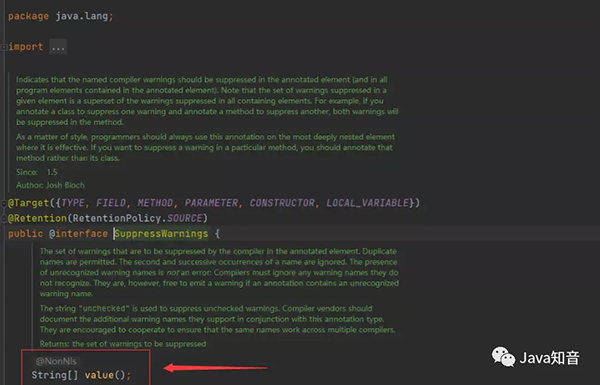Click the @NonNls inferred annotation hint

tap(56, 361)
